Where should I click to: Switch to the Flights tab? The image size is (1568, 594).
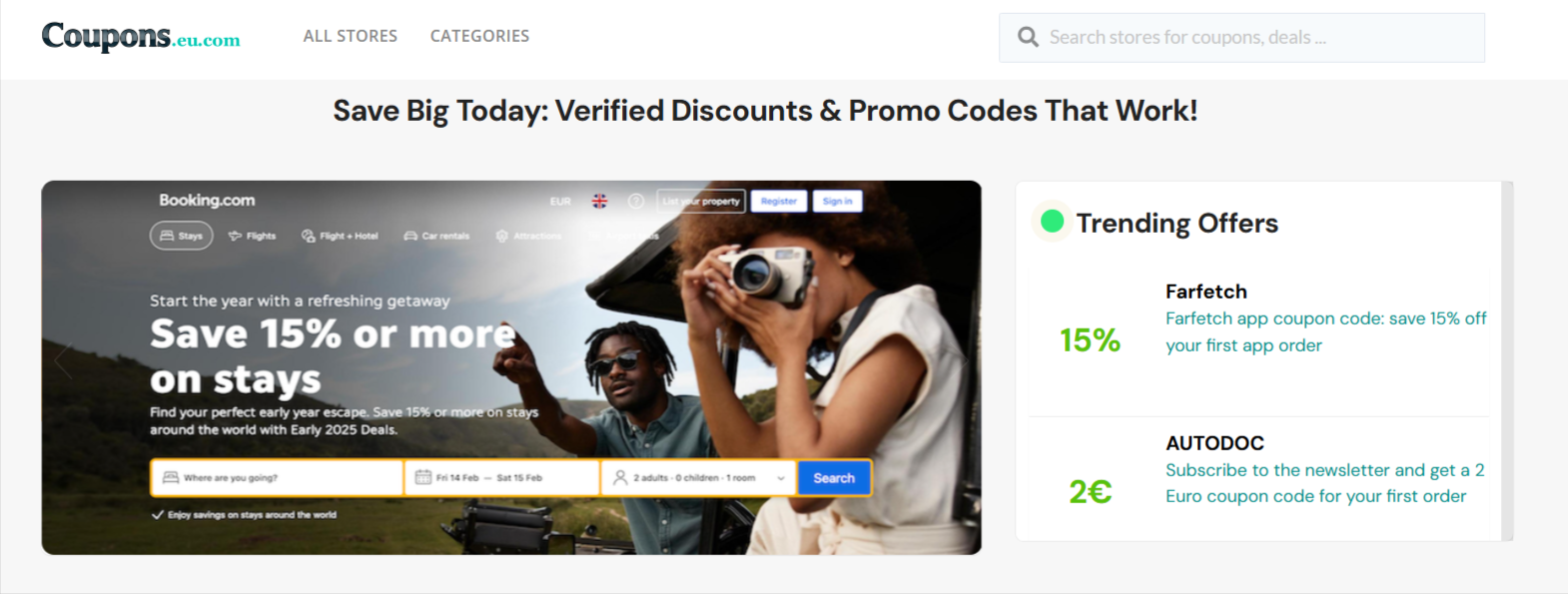(252, 236)
